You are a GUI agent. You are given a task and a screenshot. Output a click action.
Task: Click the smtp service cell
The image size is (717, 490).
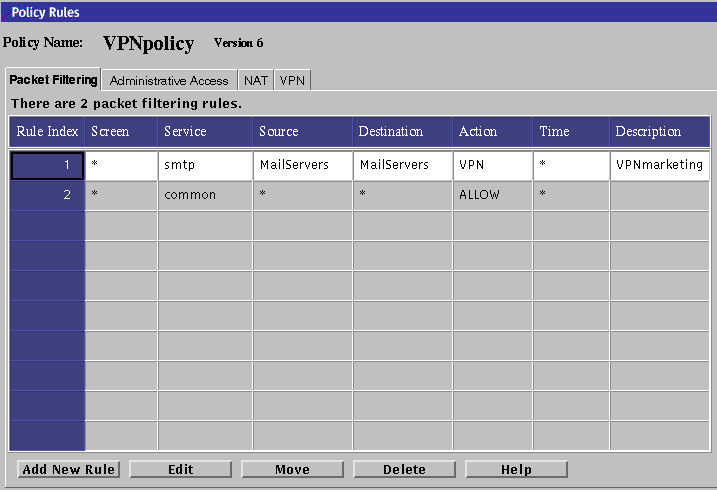(x=205, y=165)
